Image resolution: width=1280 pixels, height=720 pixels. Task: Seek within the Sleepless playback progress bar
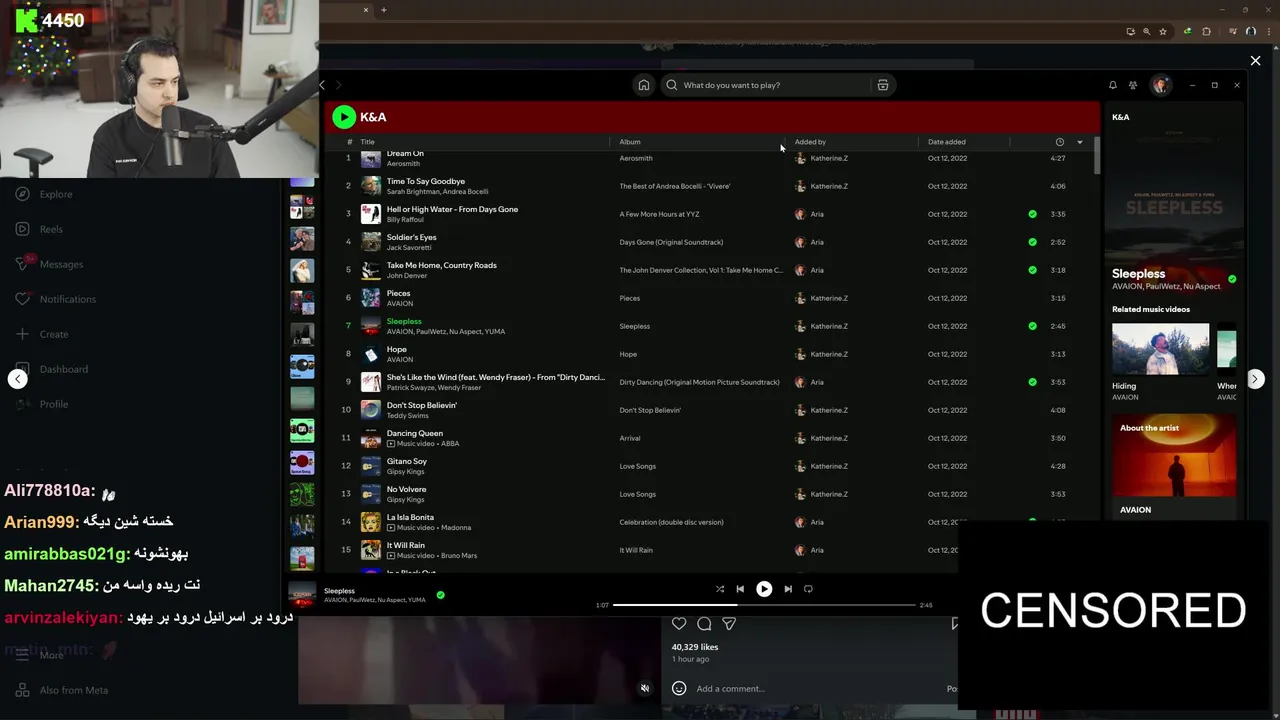764,605
